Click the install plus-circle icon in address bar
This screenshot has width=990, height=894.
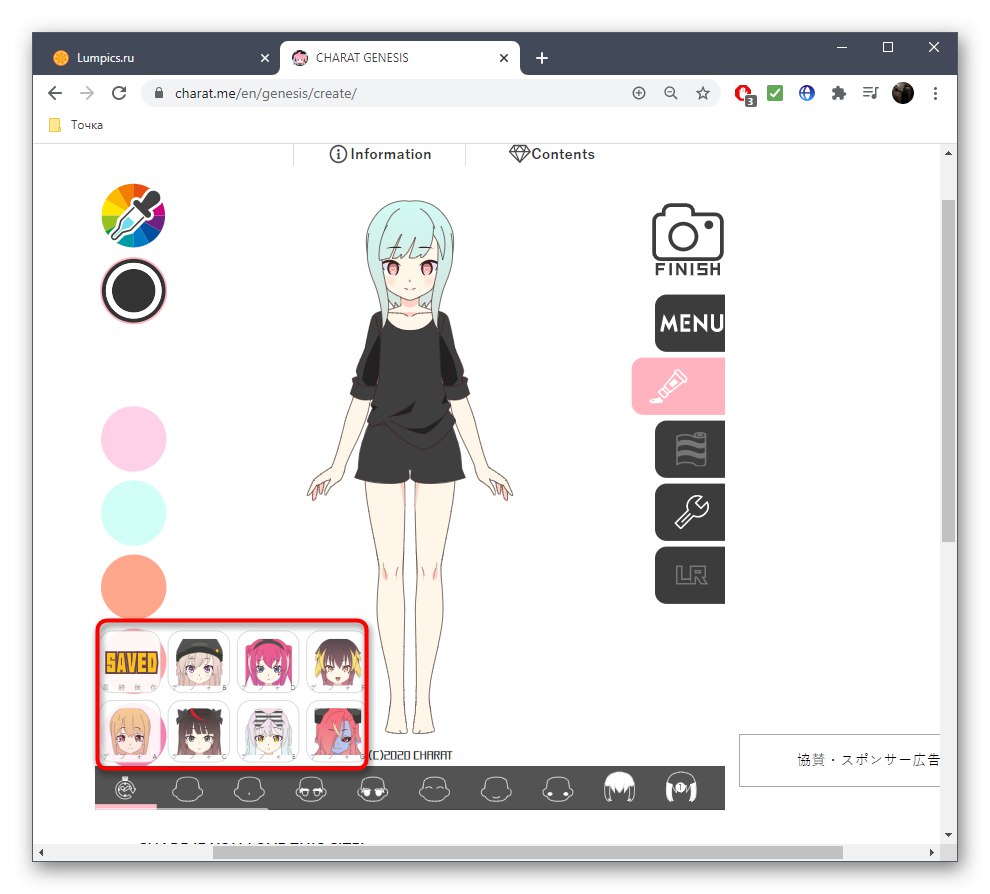pyautogui.click(x=639, y=93)
